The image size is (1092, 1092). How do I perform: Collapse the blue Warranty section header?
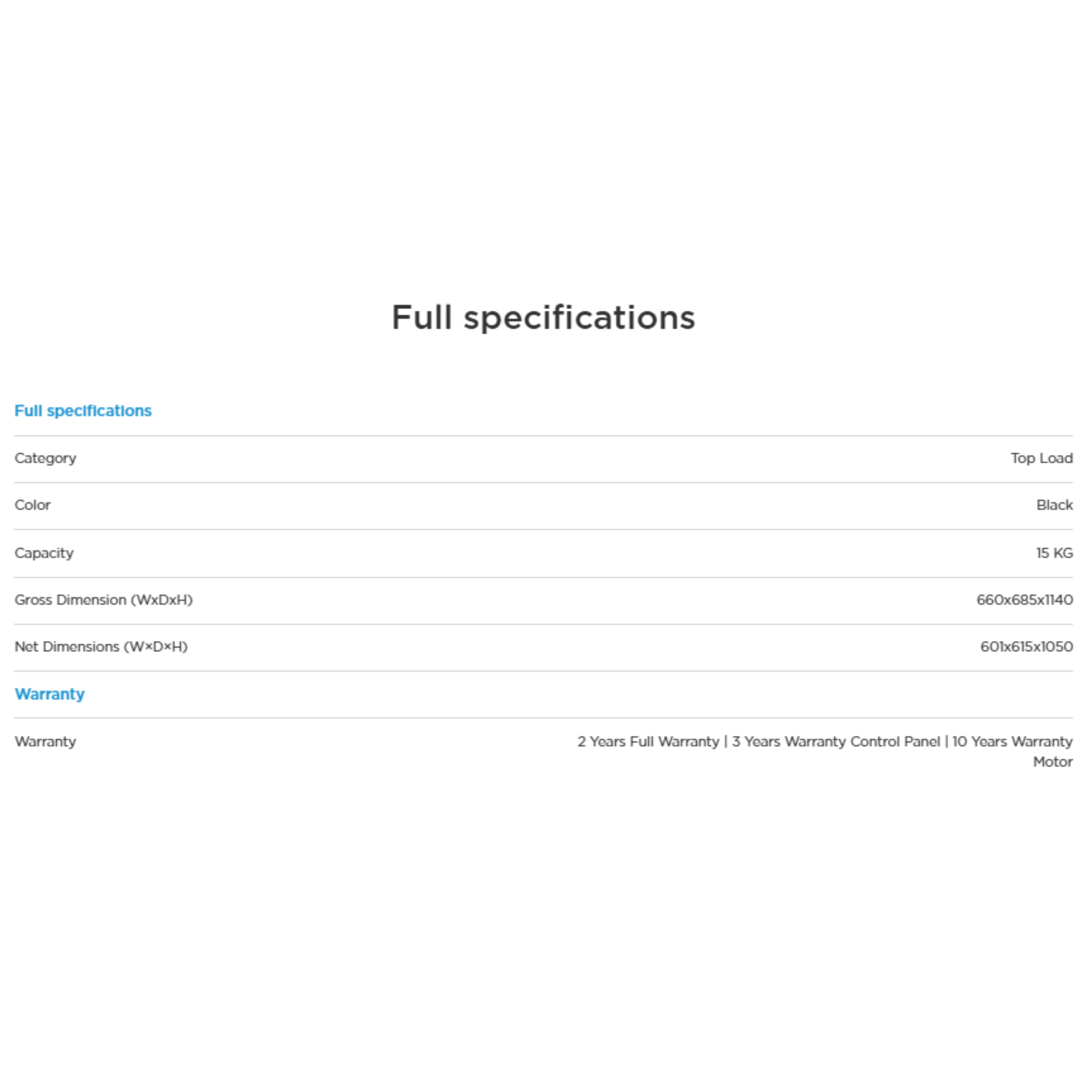coord(50,694)
